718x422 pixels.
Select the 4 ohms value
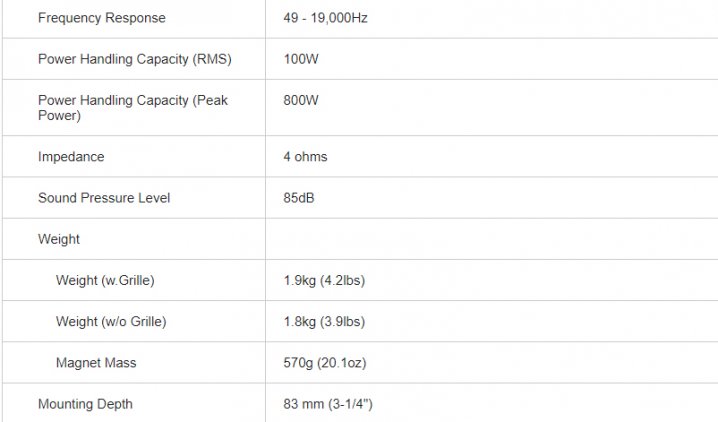coord(305,157)
